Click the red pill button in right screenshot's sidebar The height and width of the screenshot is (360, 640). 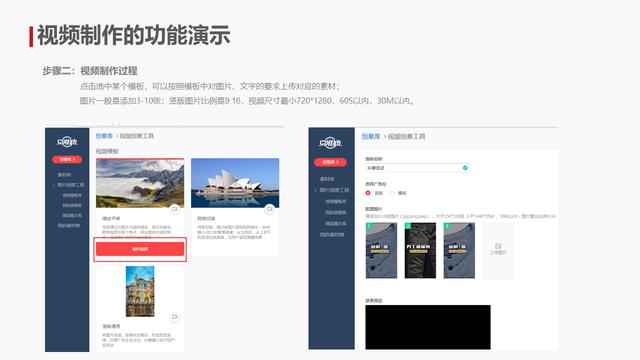coord(330,162)
